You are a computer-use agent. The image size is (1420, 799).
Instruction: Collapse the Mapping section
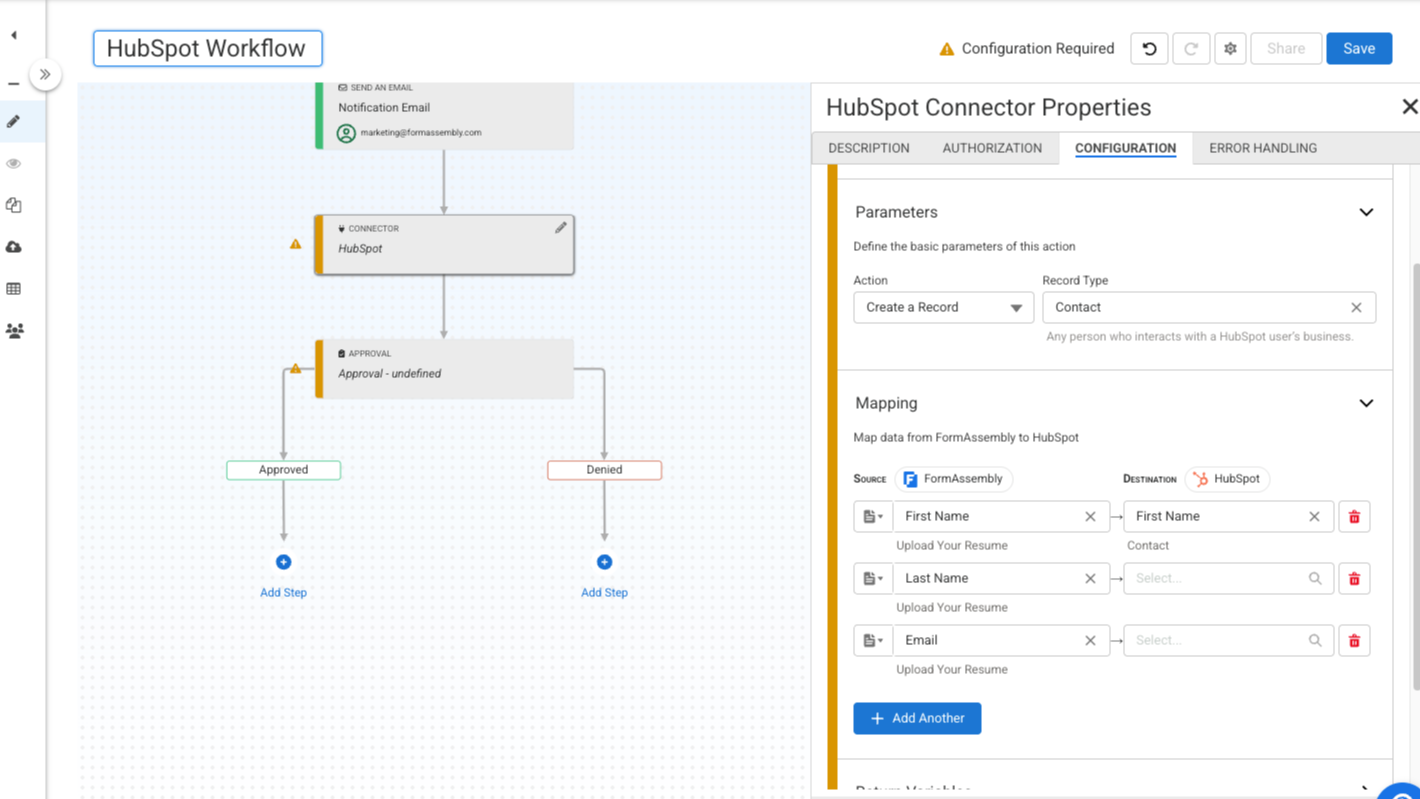[x=1366, y=403]
